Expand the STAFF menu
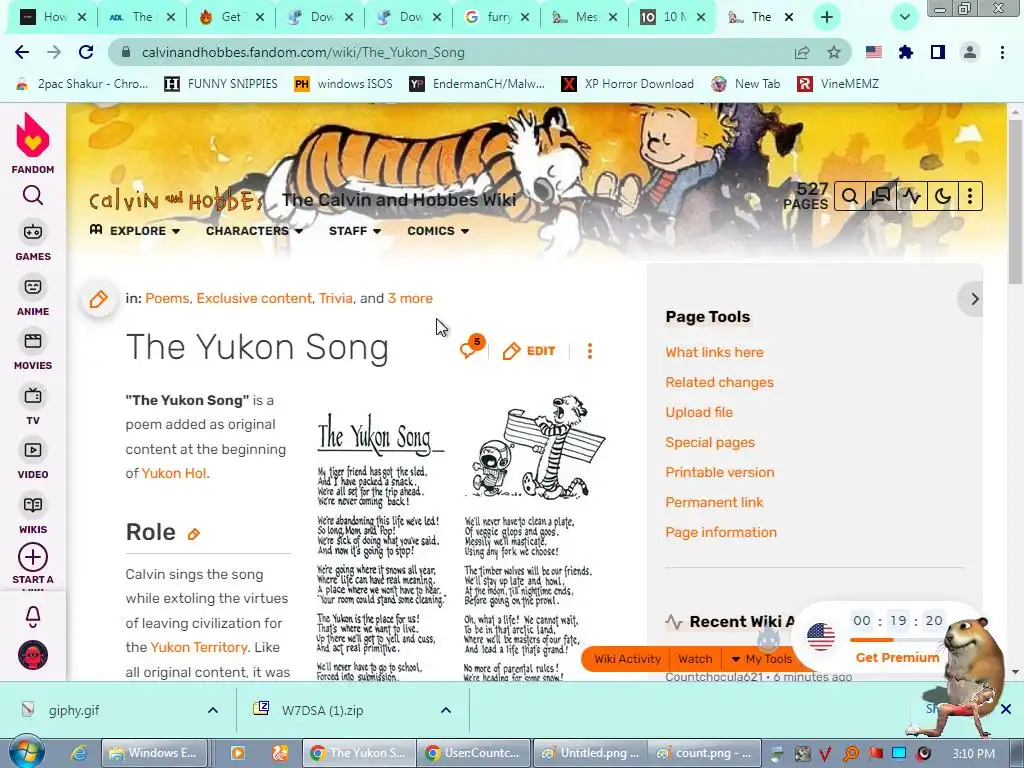Image resolution: width=1024 pixels, height=768 pixels. 355,231
